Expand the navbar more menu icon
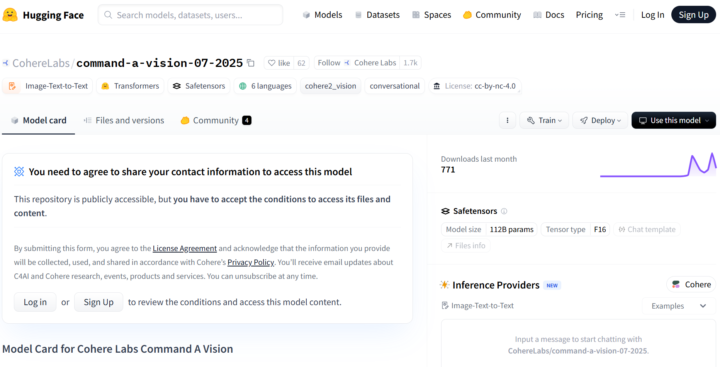 (620, 15)
